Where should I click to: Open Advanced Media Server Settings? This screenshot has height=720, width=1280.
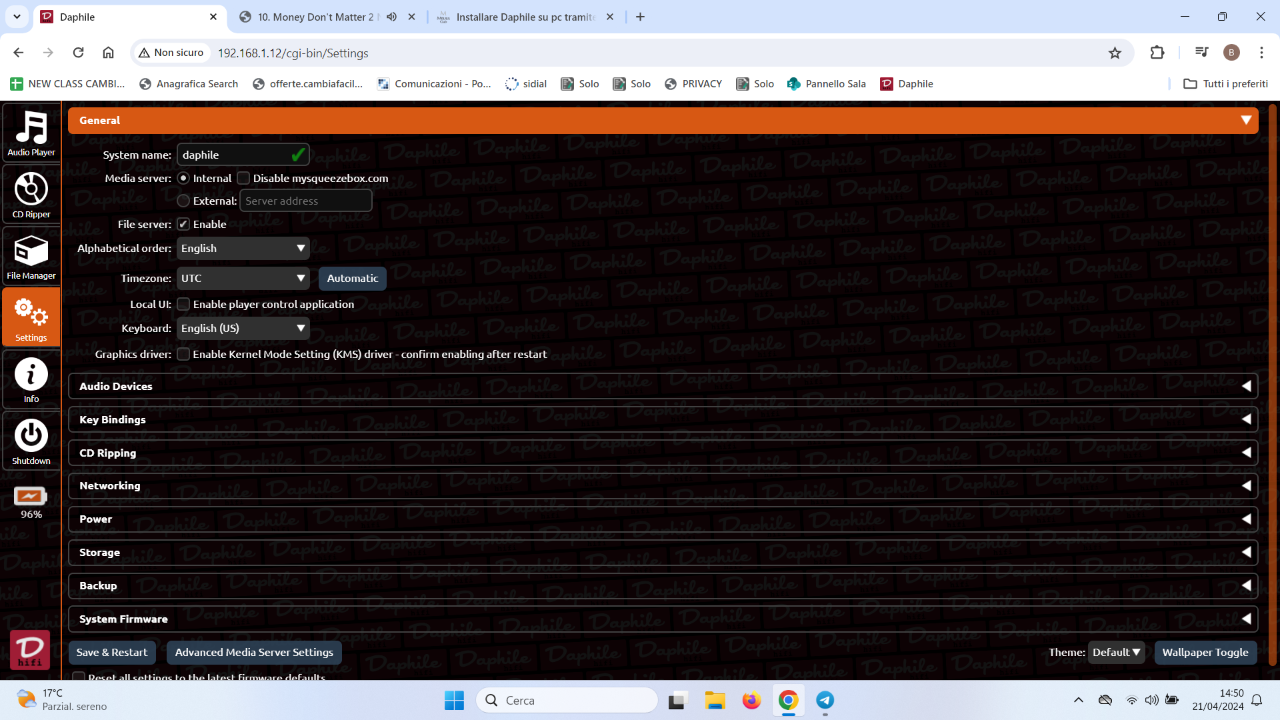tap(254, 653)
